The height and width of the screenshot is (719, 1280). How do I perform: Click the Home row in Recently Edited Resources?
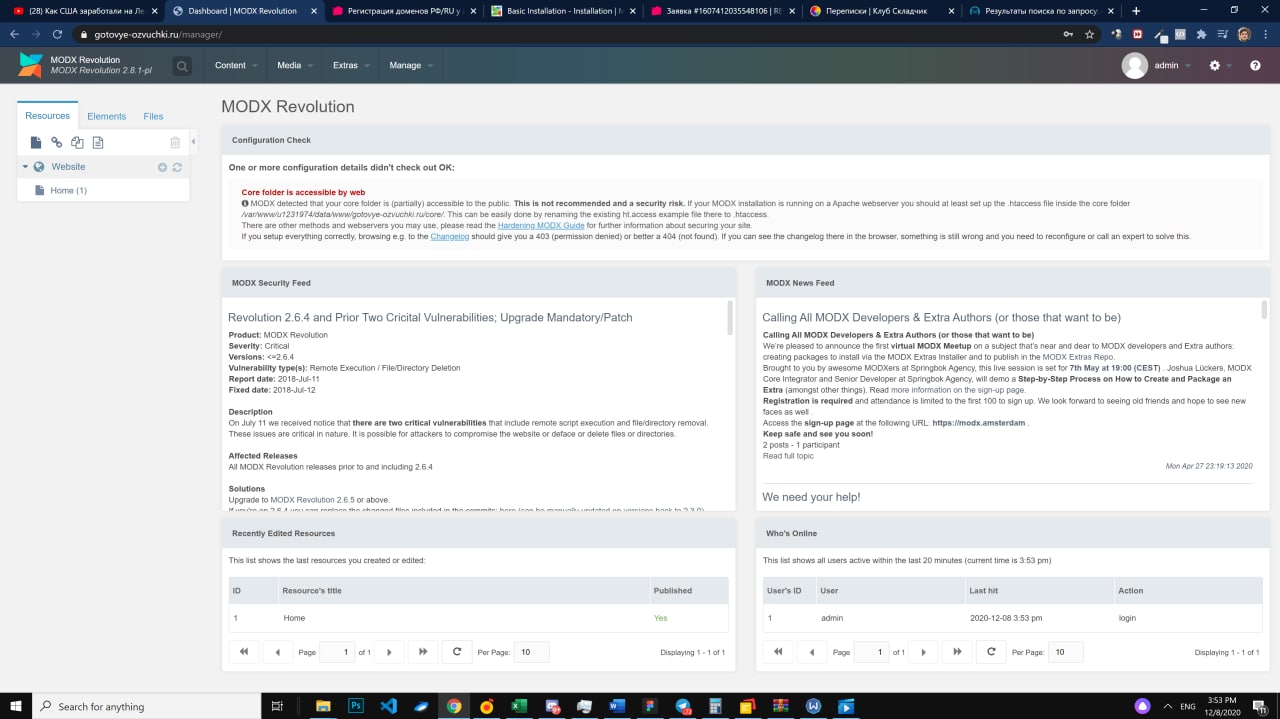click(x=478, y=618)
